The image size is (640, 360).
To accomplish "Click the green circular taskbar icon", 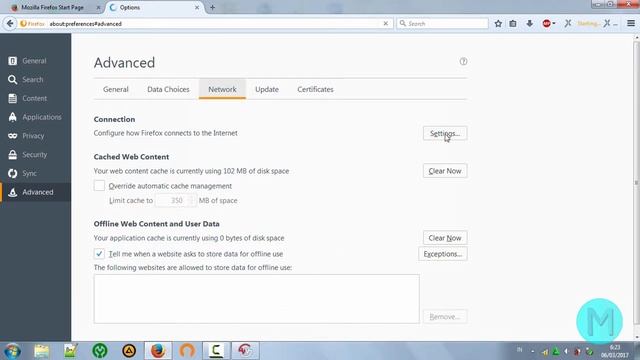I will [x=100, y=351].
